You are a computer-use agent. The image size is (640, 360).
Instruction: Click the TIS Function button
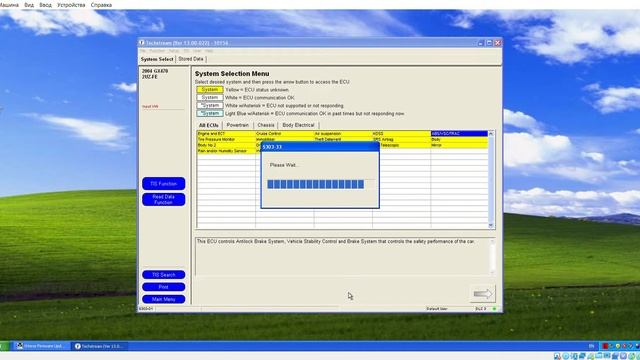(x=164, y=184)
